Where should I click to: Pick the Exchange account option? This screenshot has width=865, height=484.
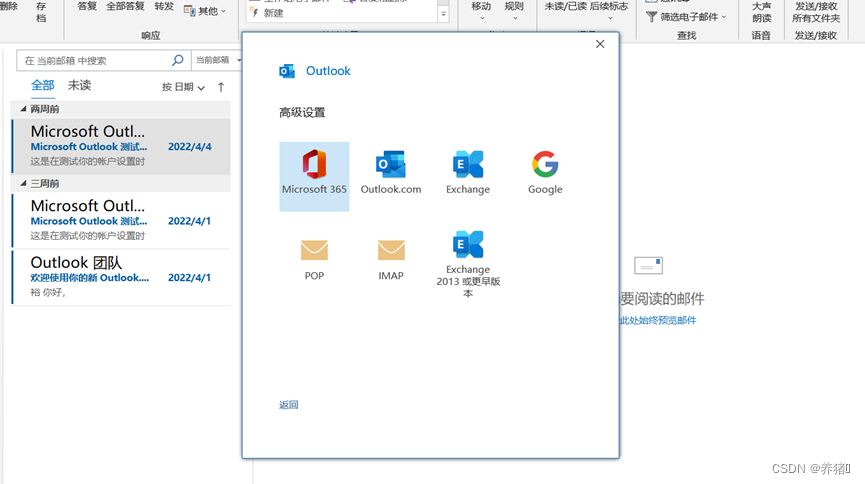click(468, 173)
